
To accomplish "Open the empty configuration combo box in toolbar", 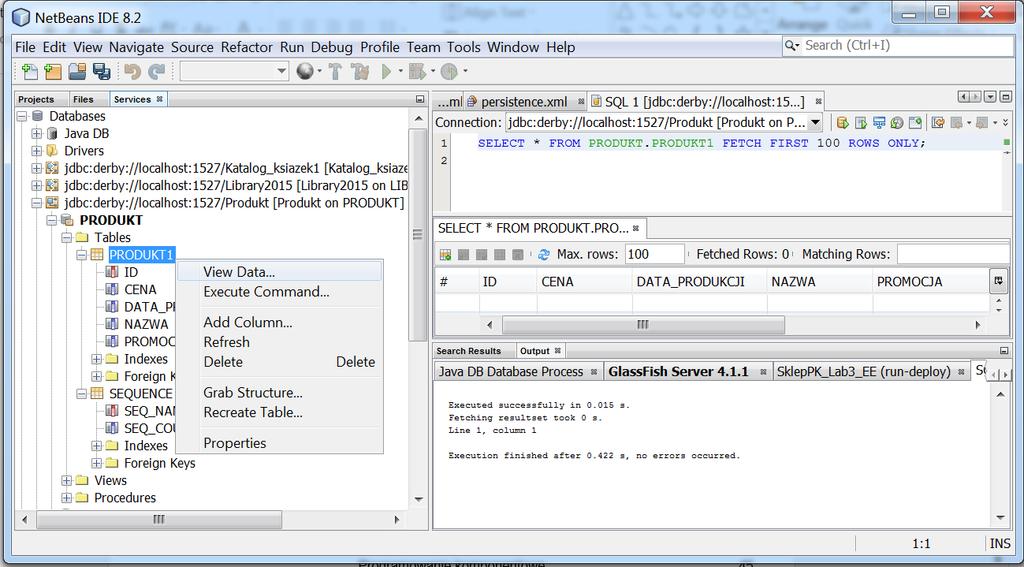I will point(234,71).
